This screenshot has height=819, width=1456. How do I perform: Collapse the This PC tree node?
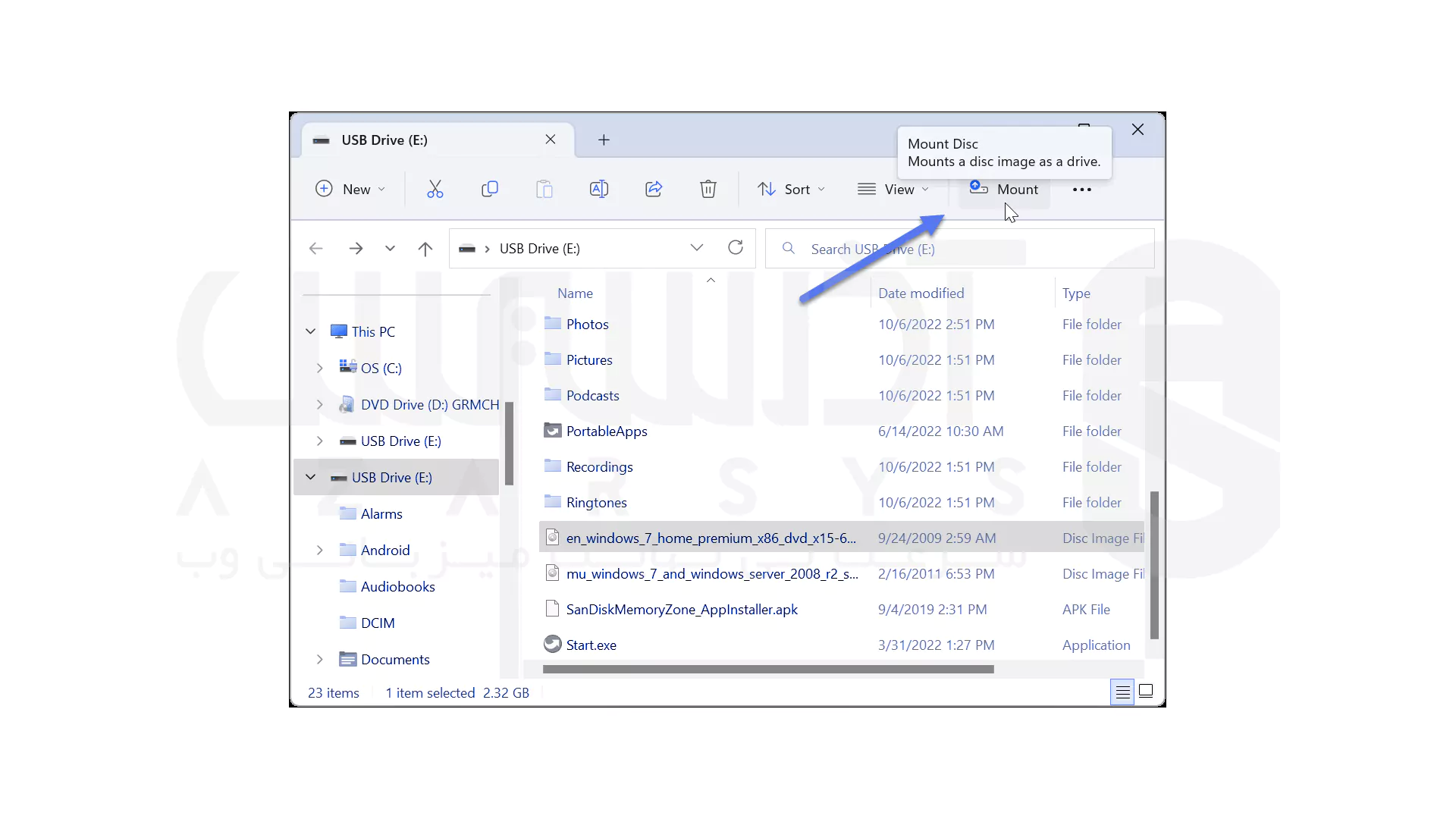[x=311, y=331]
